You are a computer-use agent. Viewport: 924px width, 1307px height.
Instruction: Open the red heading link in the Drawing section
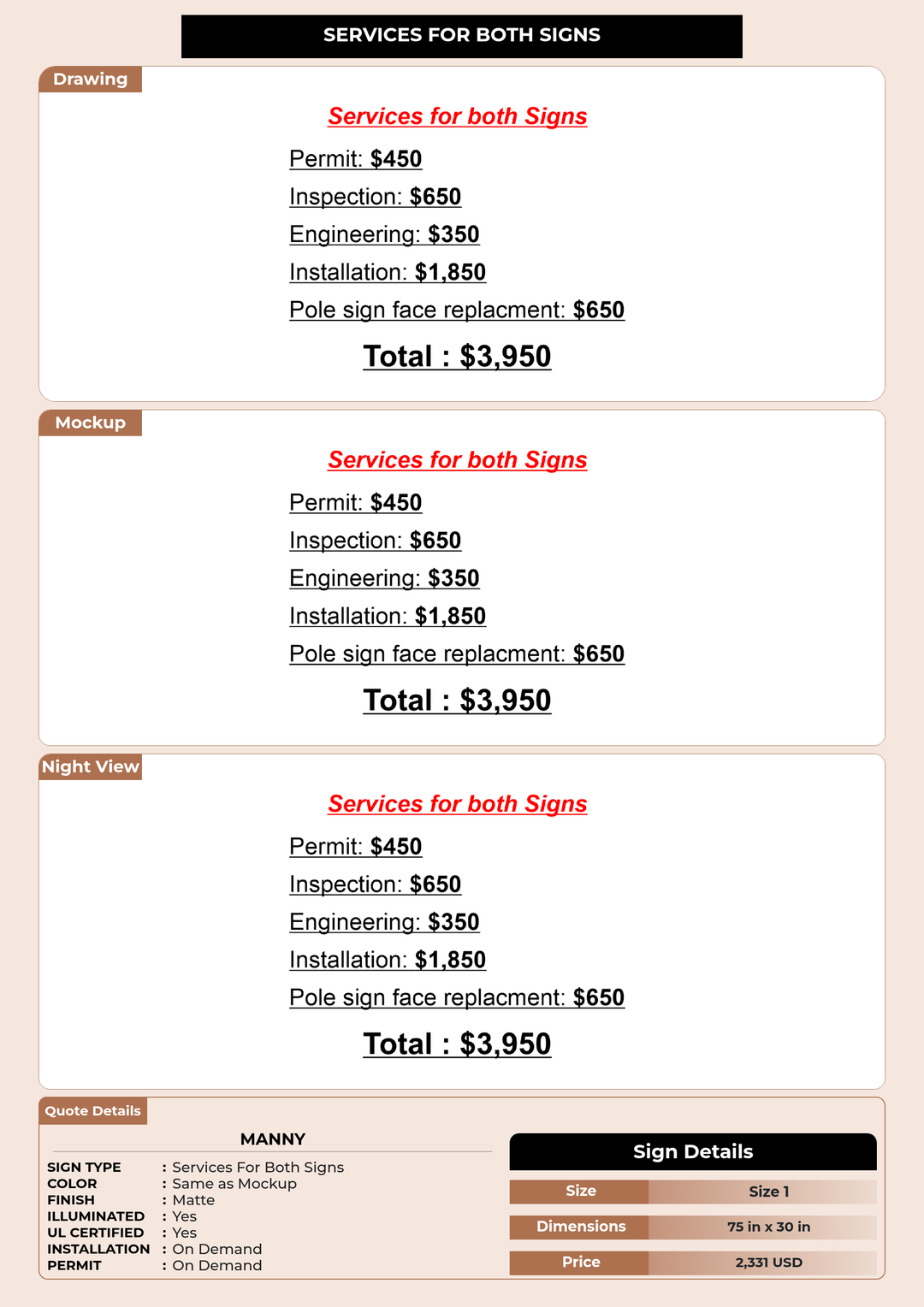[458, 116]
